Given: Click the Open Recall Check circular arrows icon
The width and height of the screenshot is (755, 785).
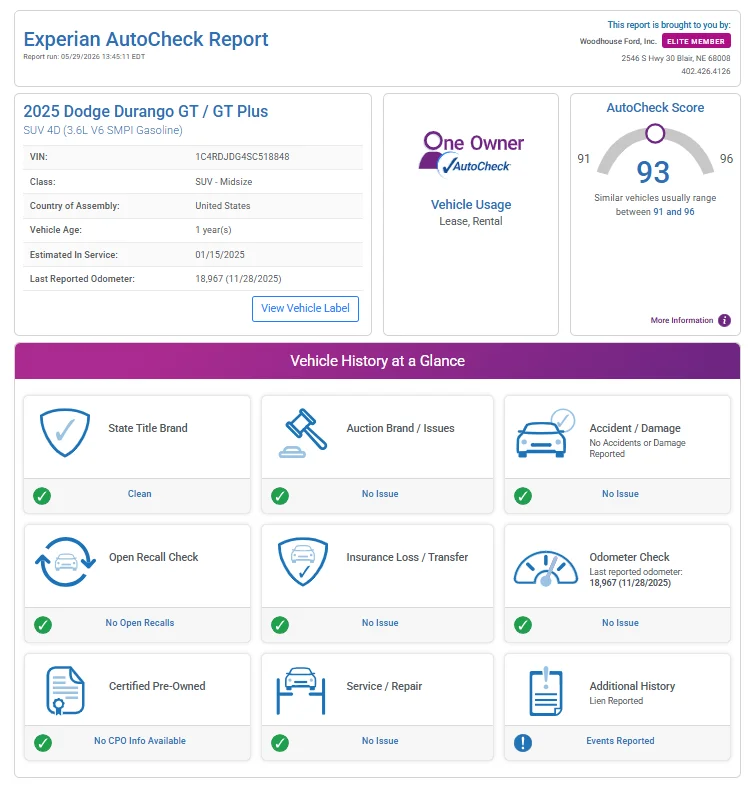Looking at the screenshot, I should pyautogui.click(x=65, y=562).
